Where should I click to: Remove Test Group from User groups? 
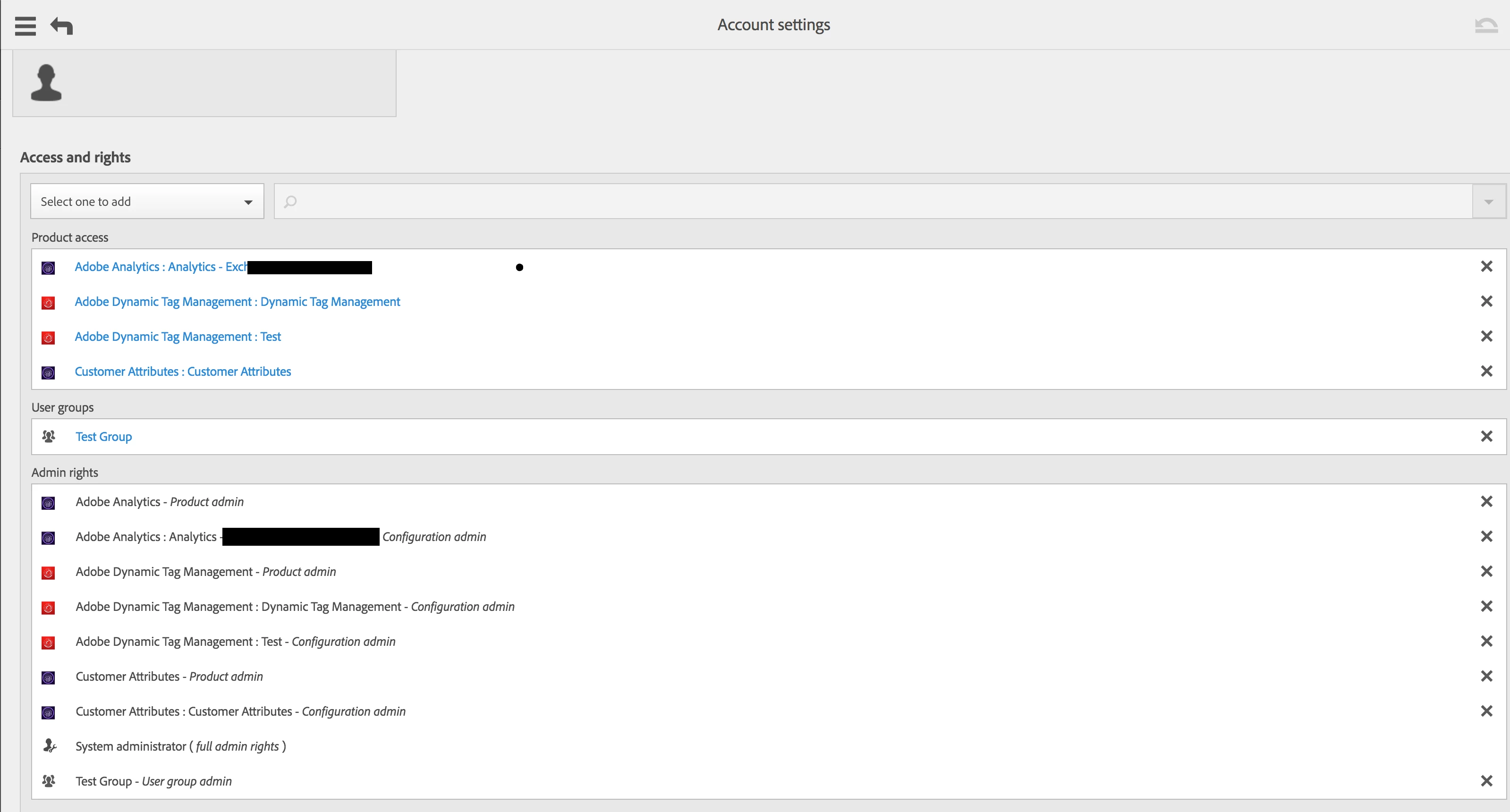click(1486, 436)
